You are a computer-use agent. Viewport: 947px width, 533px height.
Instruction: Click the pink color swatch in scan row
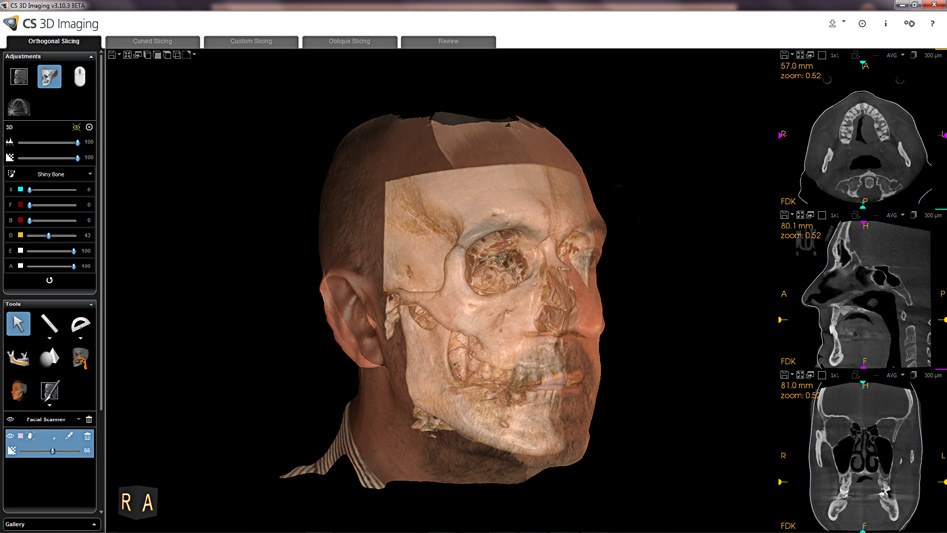pos(21,436)
